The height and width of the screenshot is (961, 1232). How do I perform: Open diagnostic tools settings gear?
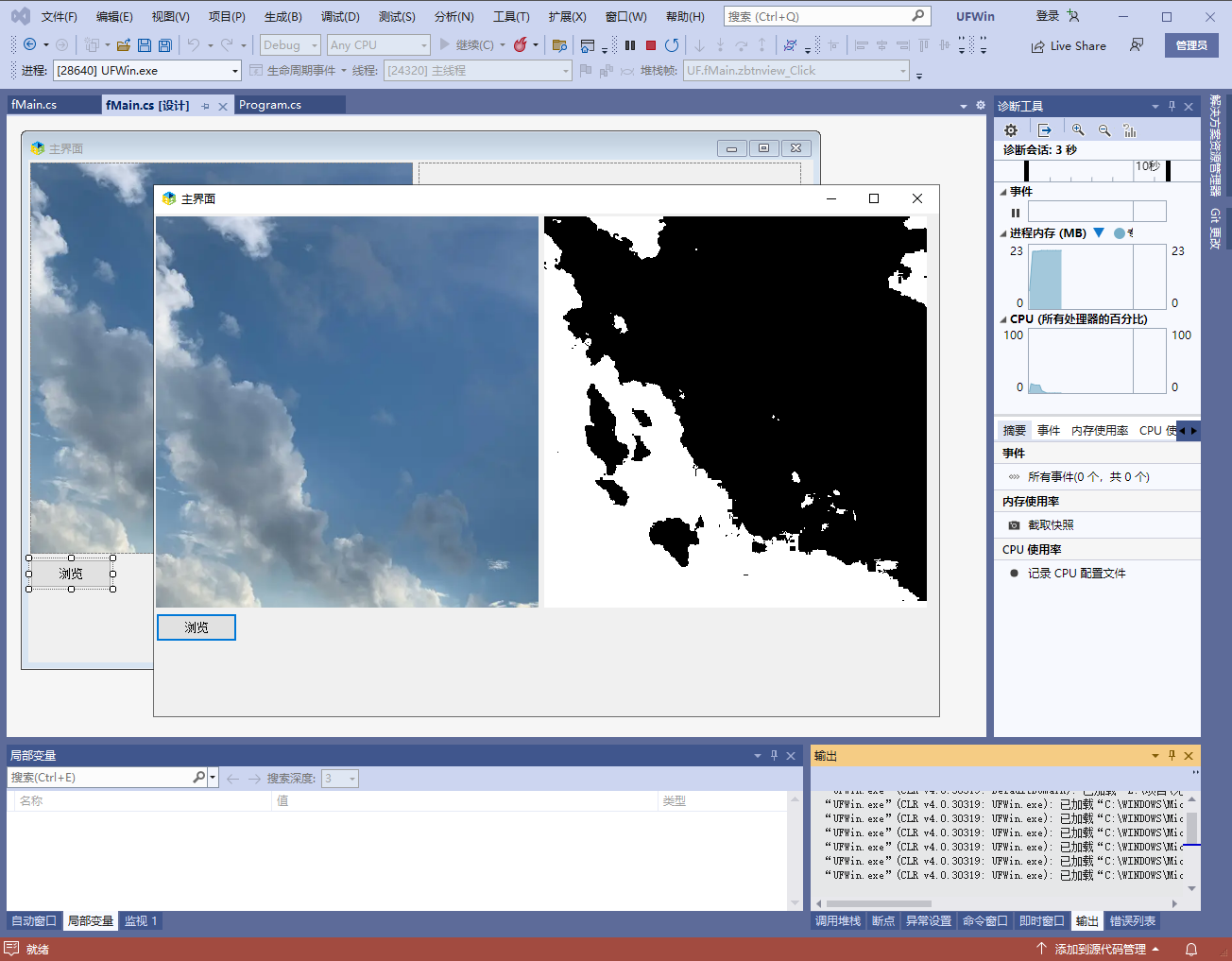pos(1011,130)
